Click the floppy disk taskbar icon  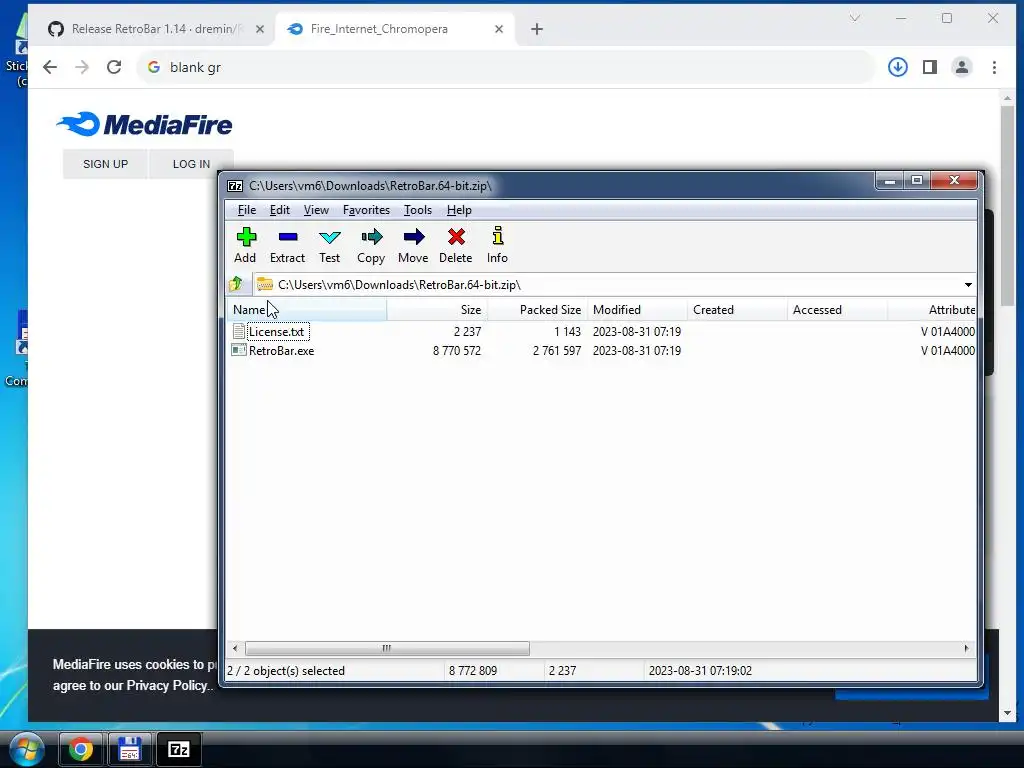coord(129,749)
